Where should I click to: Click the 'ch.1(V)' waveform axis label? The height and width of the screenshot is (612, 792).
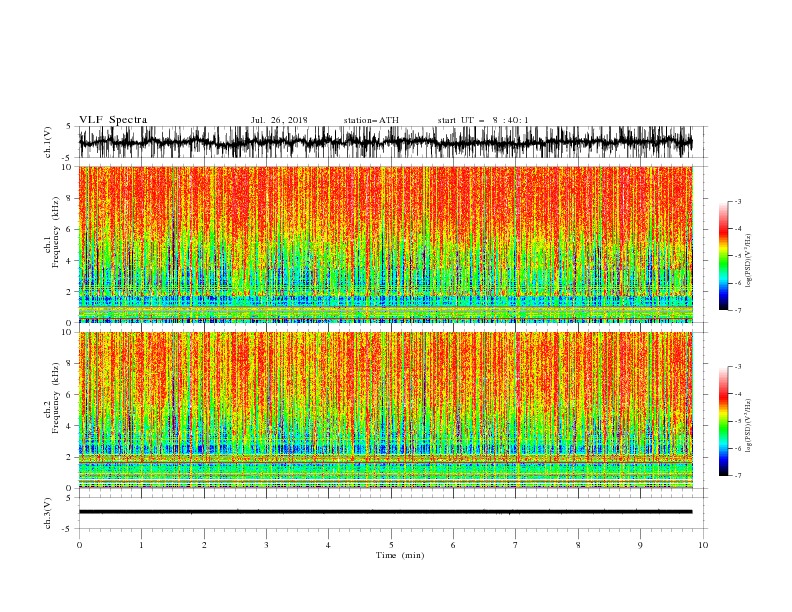pos(48,142)
